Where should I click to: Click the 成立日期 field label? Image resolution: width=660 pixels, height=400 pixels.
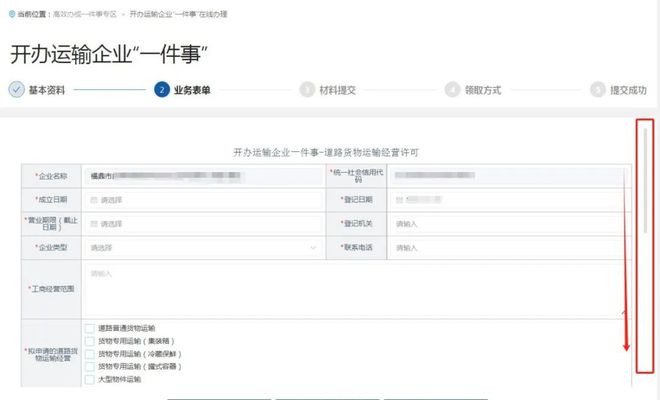pos(51,200)
